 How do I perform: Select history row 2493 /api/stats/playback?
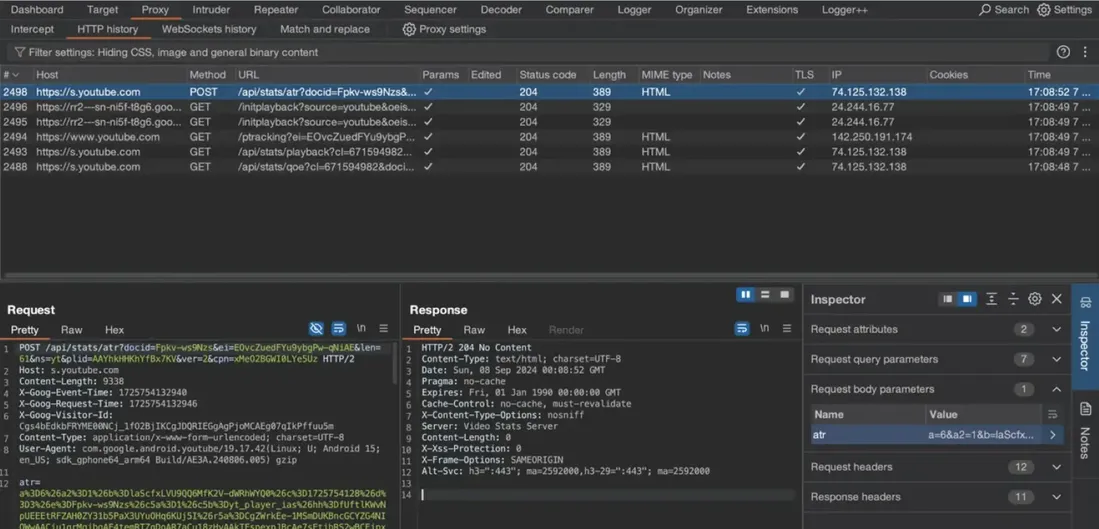pos(550,152)
